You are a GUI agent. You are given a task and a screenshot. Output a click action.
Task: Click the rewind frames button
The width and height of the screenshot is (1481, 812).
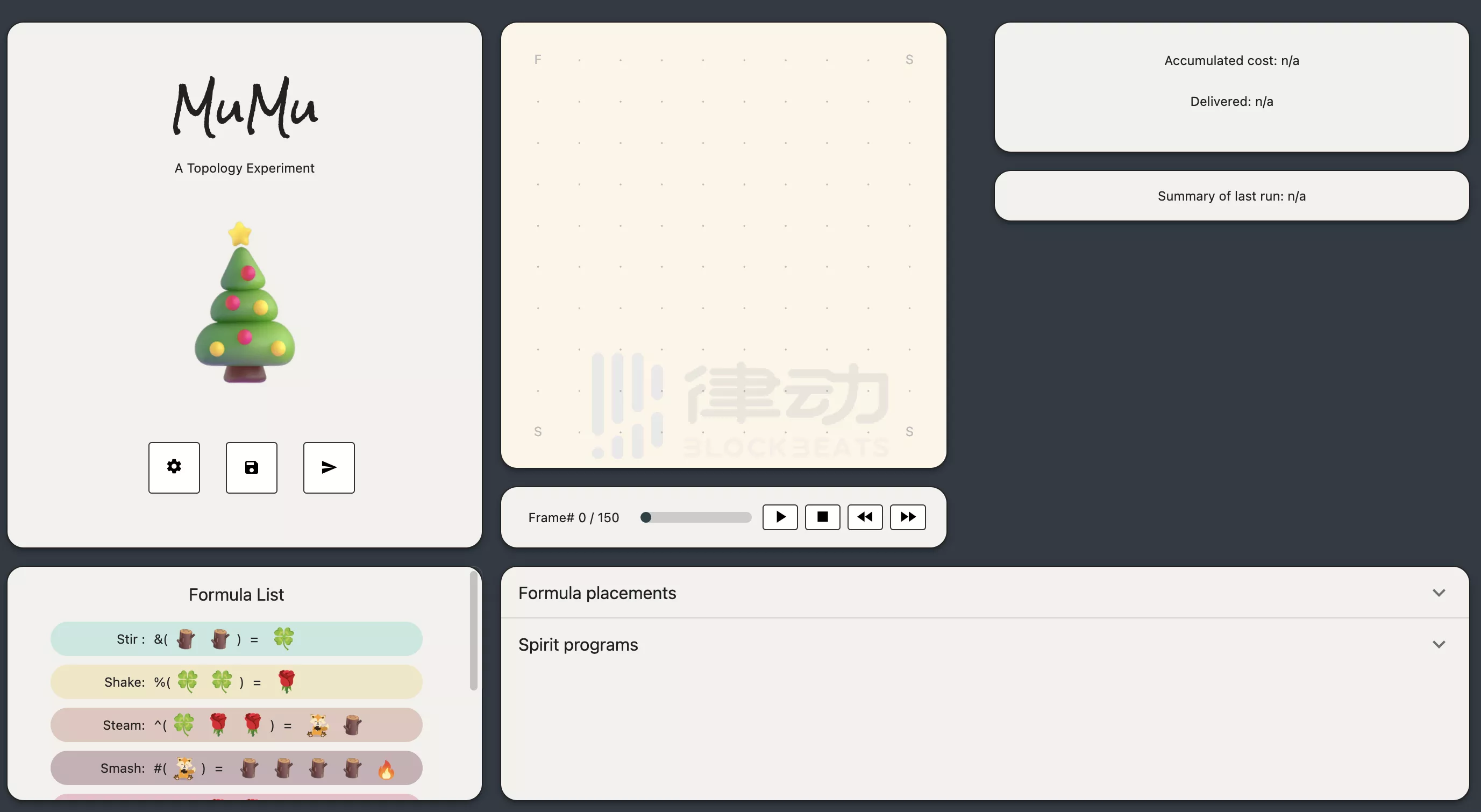pyautogui.click(x=865, y=516)
